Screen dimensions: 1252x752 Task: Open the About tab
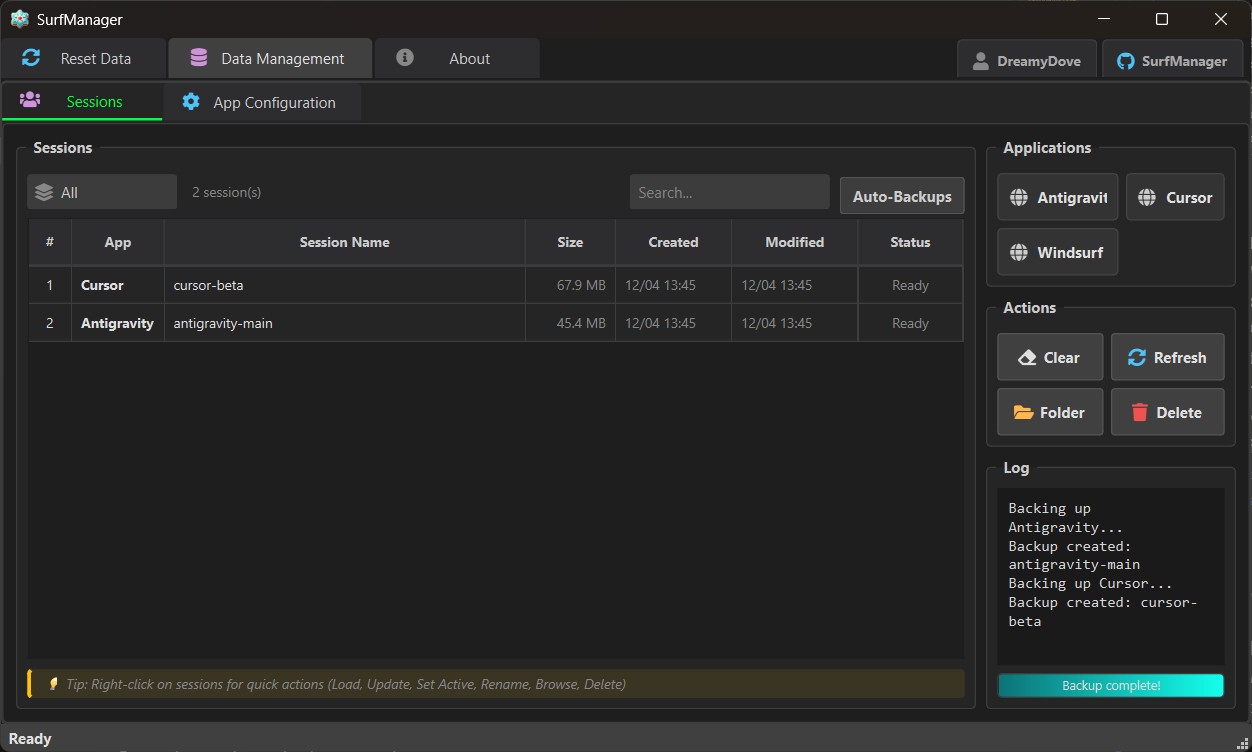(457, 58)
